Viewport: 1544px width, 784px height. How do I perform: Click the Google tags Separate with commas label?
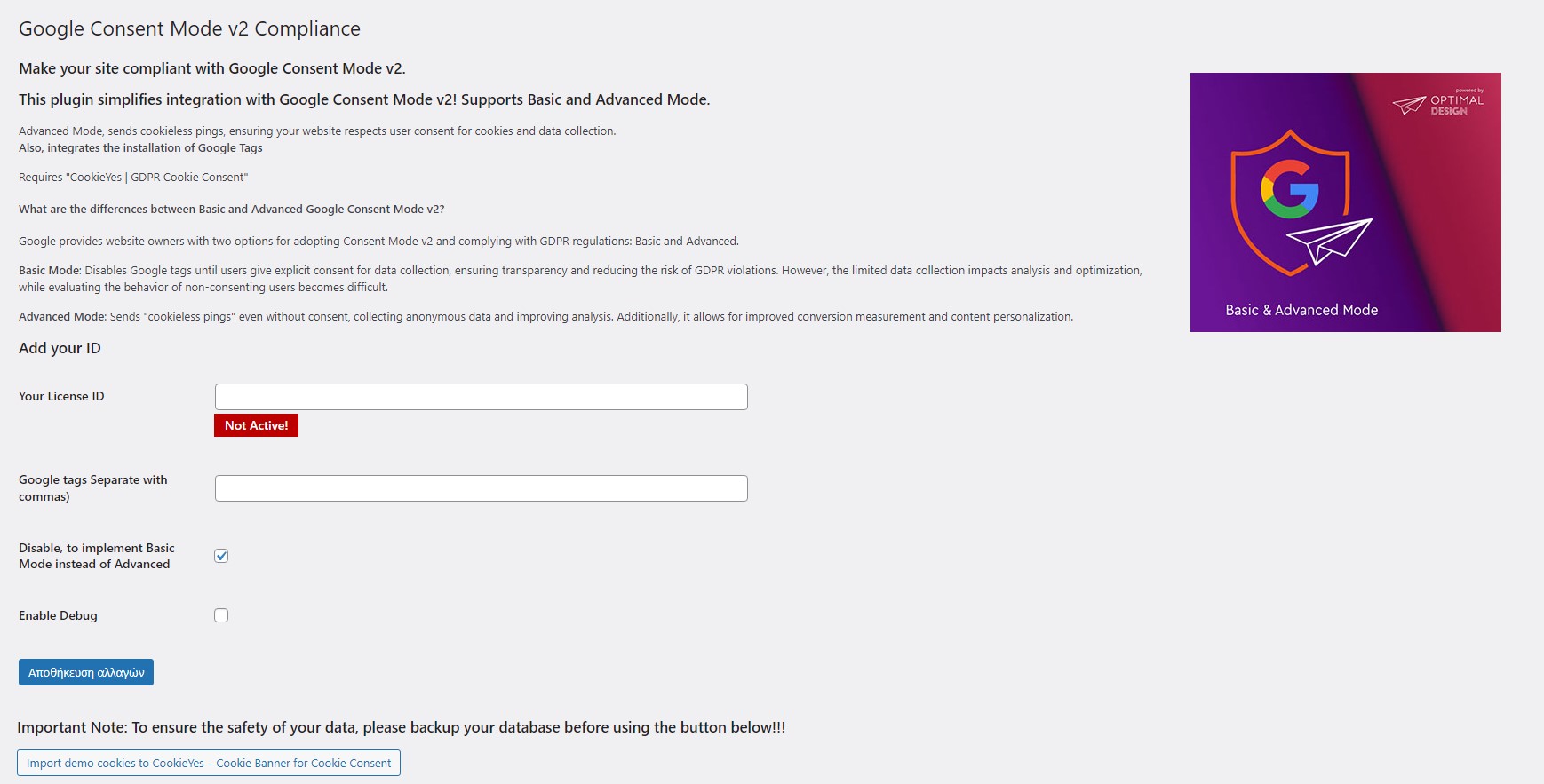pyautogui.click(x=93, y=487)
